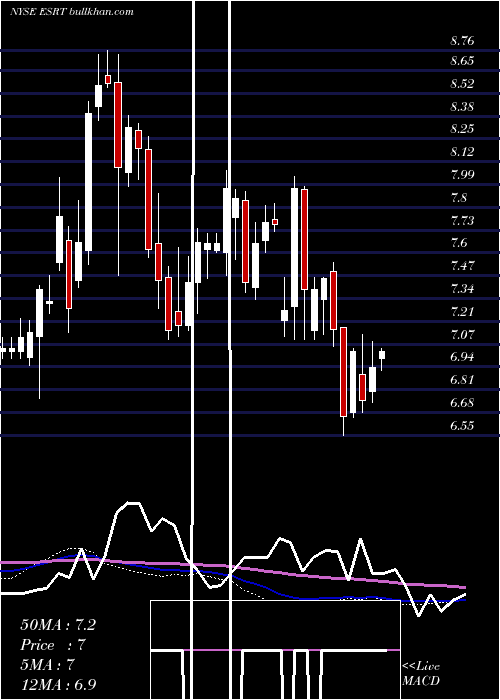Image resolution: width=500 pixels, height=700 pixels.
Task: Click the 8.52 price axis label
Action: [462, 83]
